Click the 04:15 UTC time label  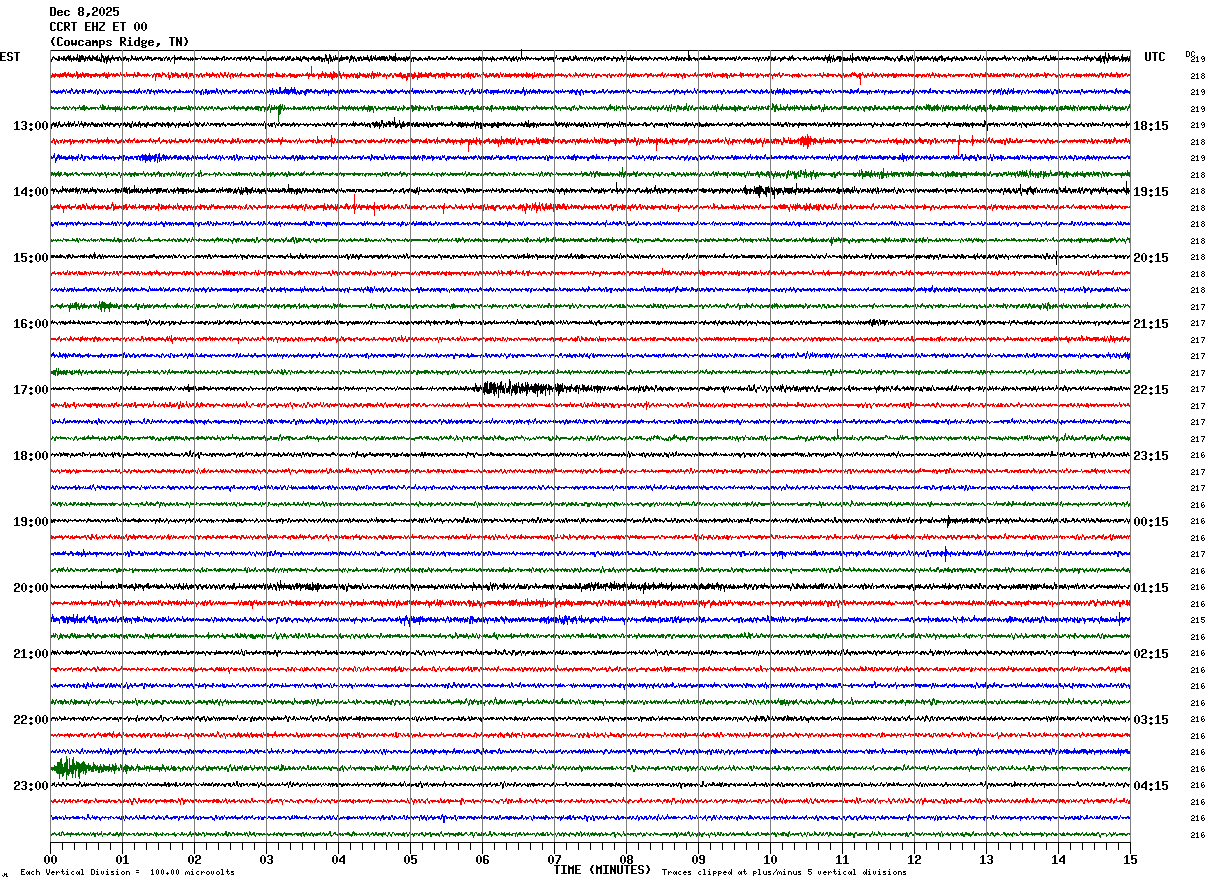(1151, 786)
